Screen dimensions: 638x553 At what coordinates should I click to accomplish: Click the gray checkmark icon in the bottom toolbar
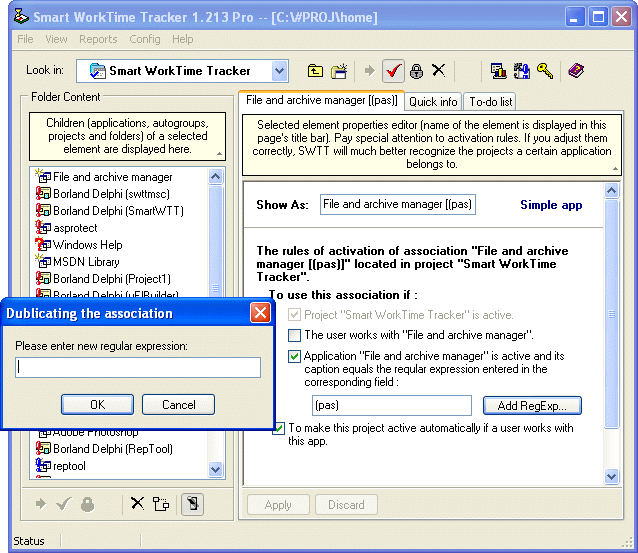[x=64, y=504]
